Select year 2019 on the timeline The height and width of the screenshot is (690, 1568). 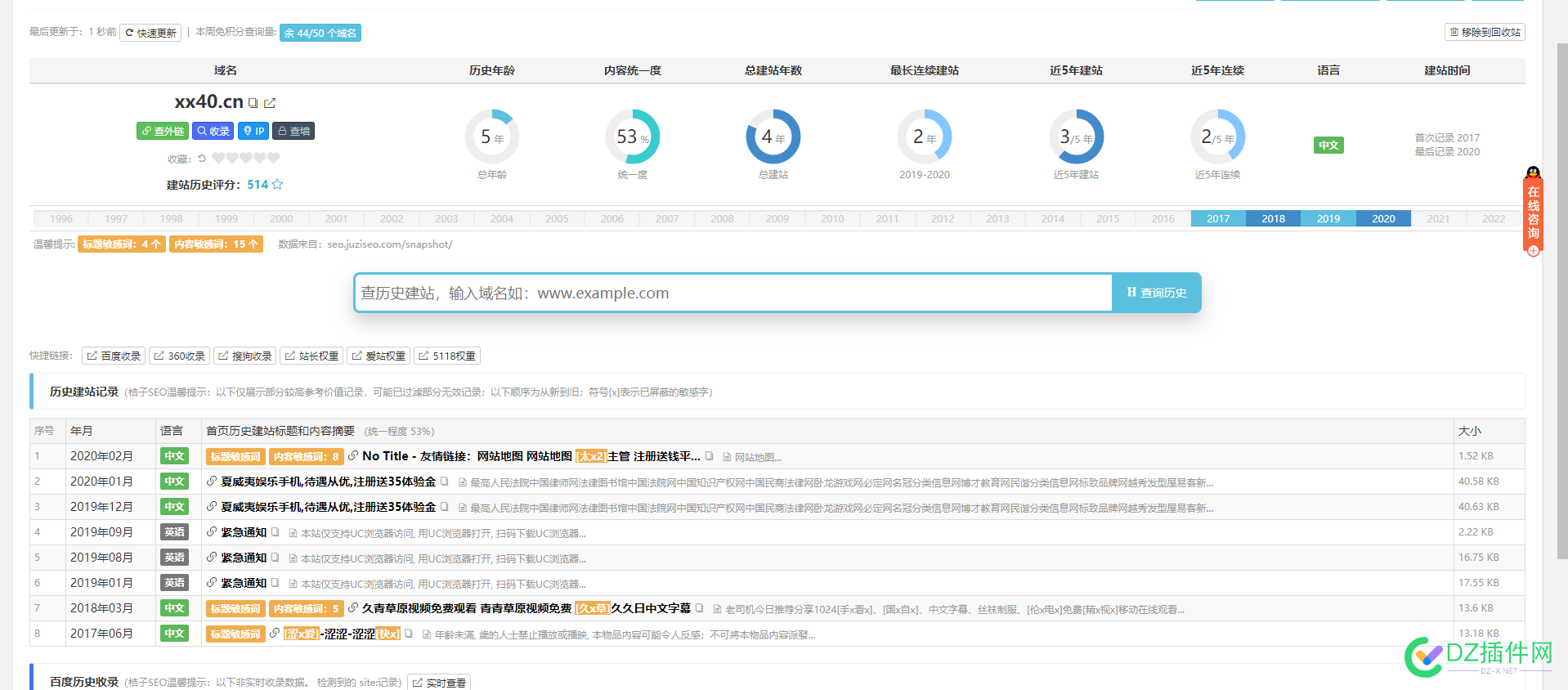point(1328,218)
